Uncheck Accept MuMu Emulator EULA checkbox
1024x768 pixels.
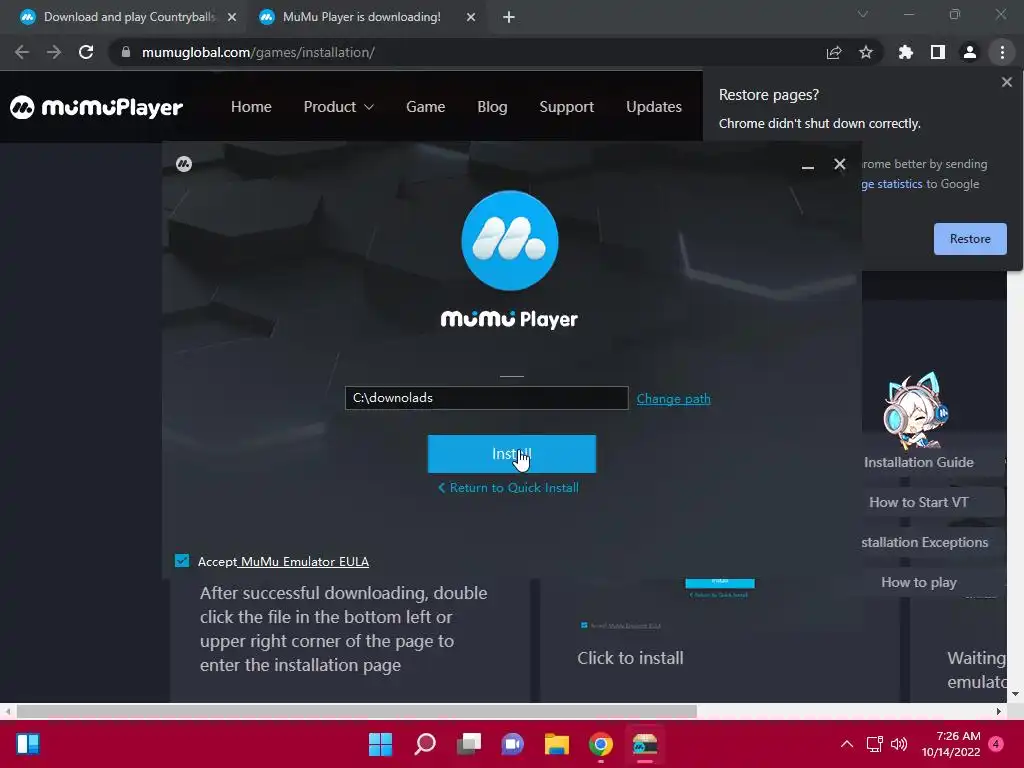coord(182,561)
